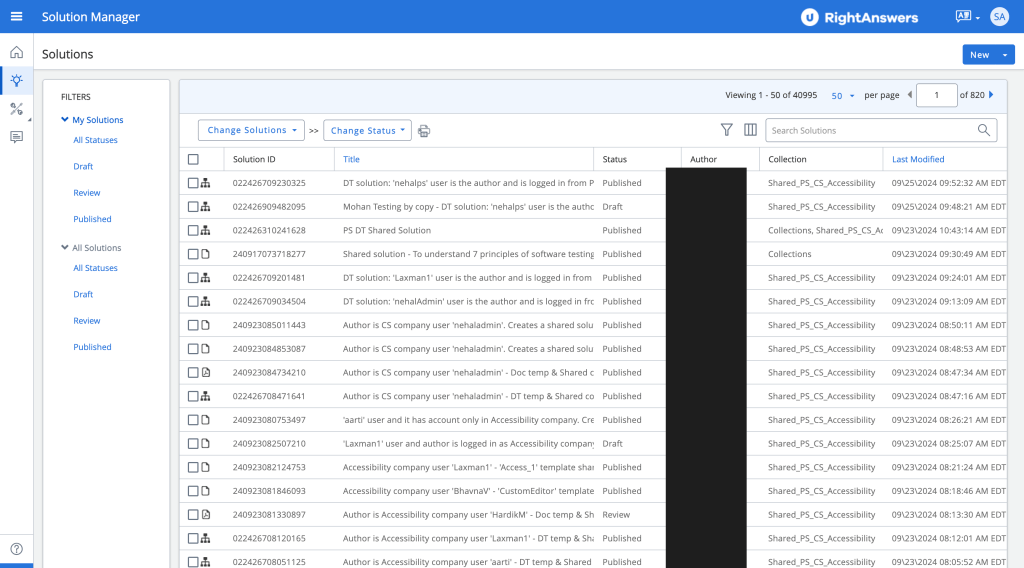Click decision tree icon for solution 022426310241628

coord(206,230)
